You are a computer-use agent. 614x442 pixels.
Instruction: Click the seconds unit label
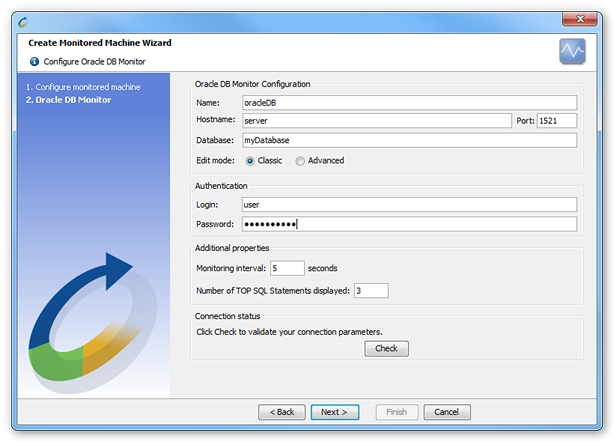323,268
